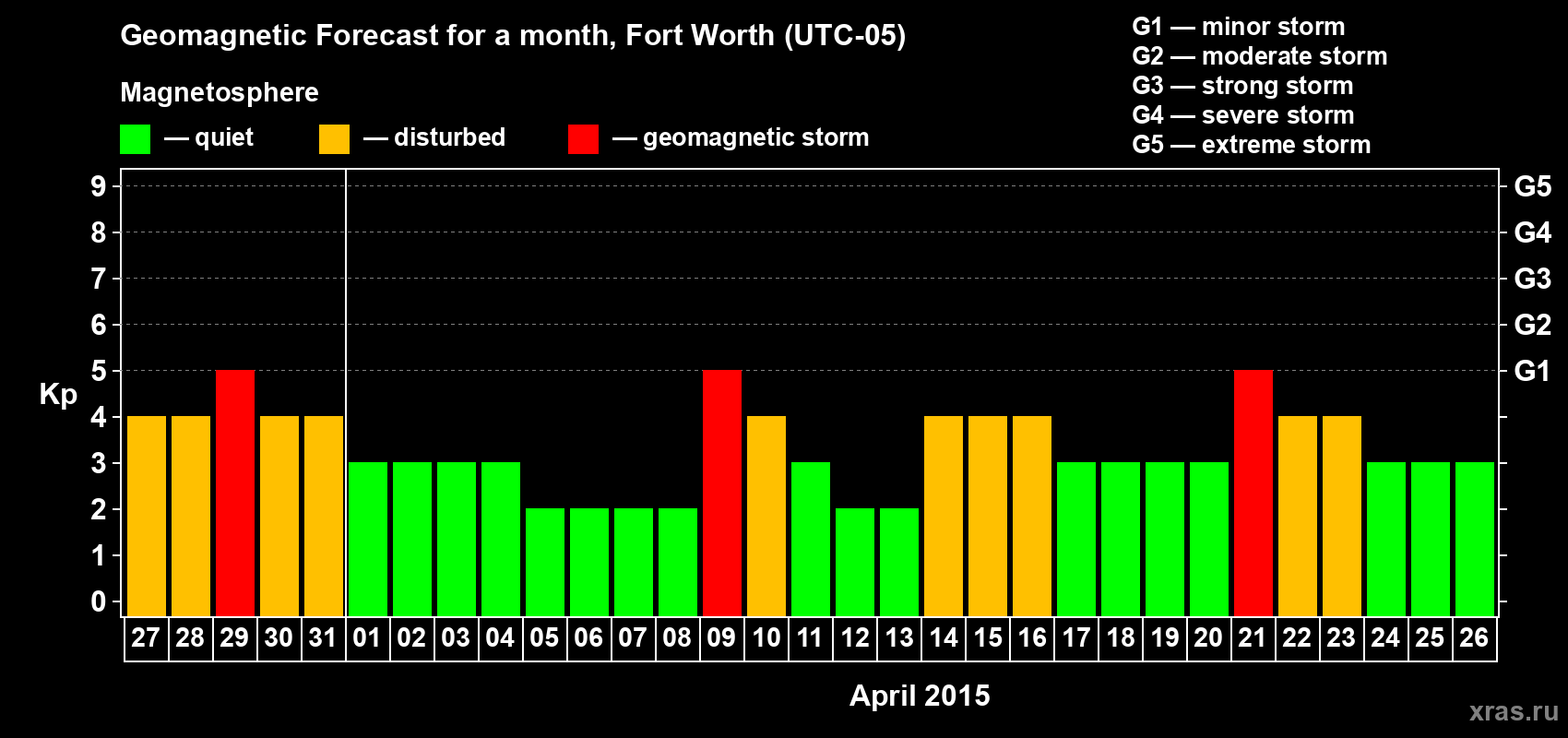Click the G5 label on right axis

(1532, 186)
